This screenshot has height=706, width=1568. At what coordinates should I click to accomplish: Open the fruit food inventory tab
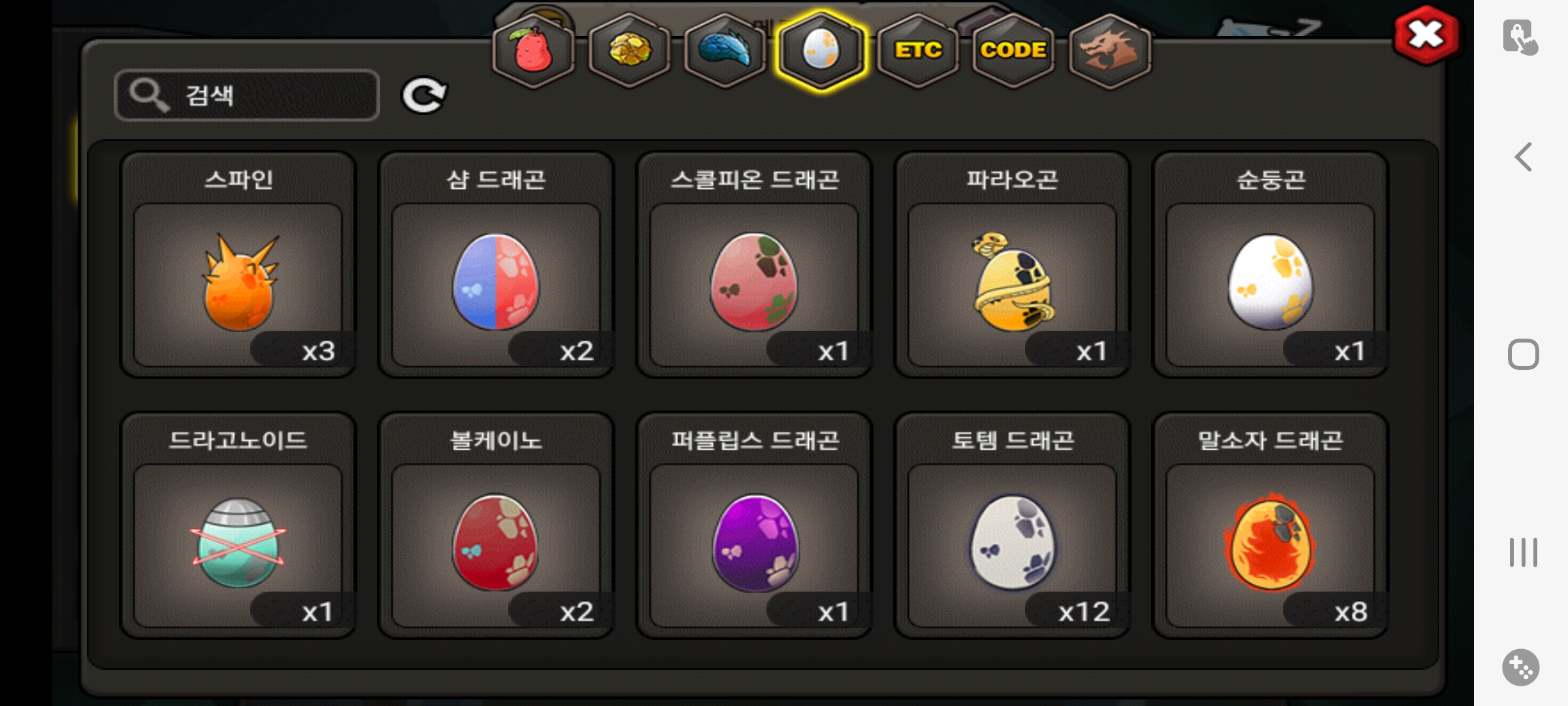[533, 51]
